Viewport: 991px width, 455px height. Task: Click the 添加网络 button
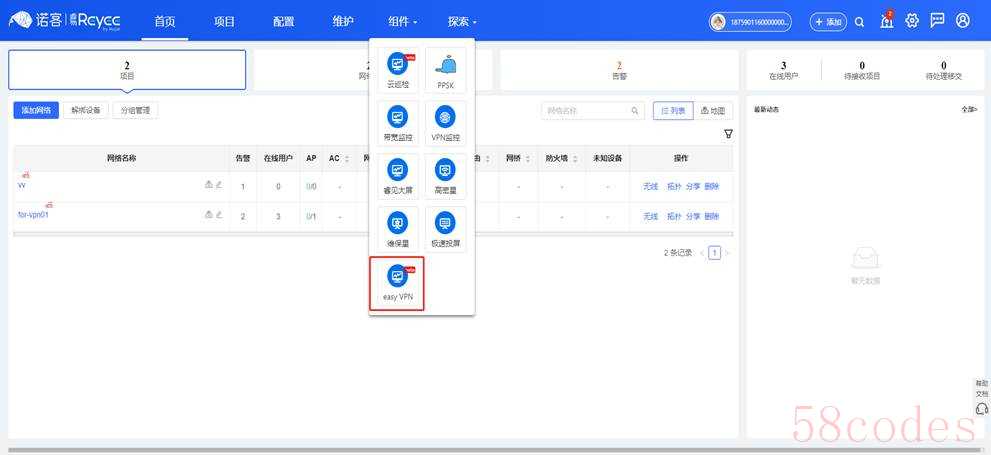pos(36,110)
